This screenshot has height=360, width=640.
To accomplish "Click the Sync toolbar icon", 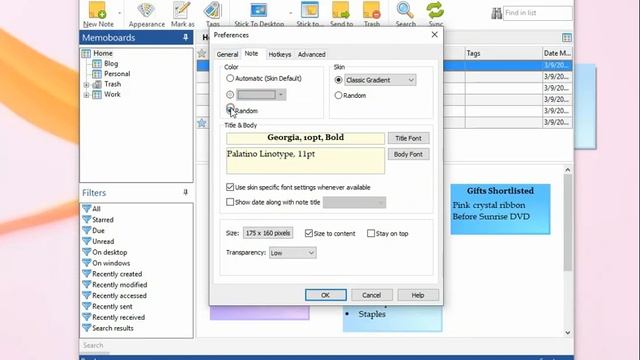I will pyautogui.click(x=435, y=14).
